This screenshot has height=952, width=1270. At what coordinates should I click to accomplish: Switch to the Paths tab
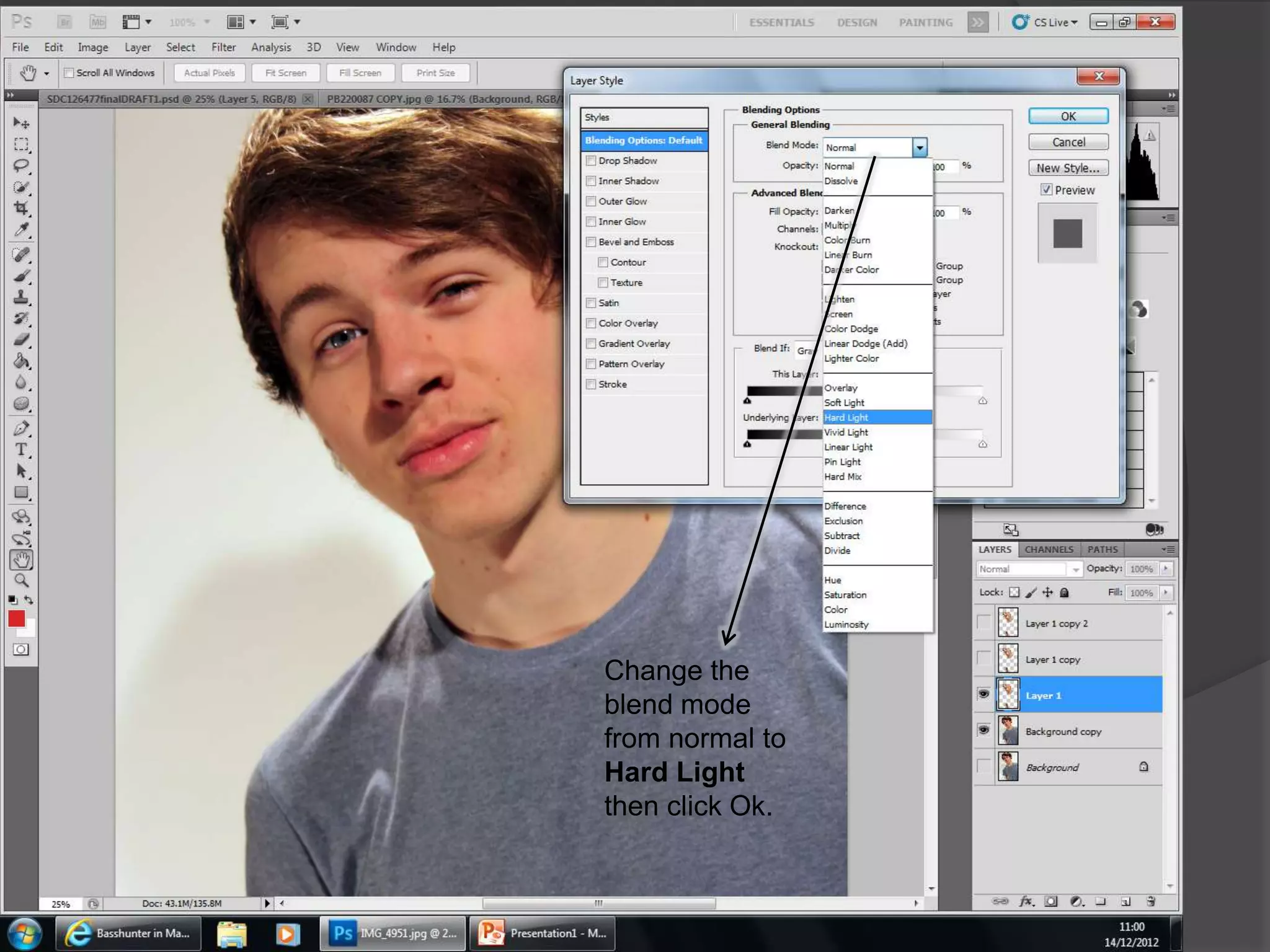click(x=1103, y=549)
